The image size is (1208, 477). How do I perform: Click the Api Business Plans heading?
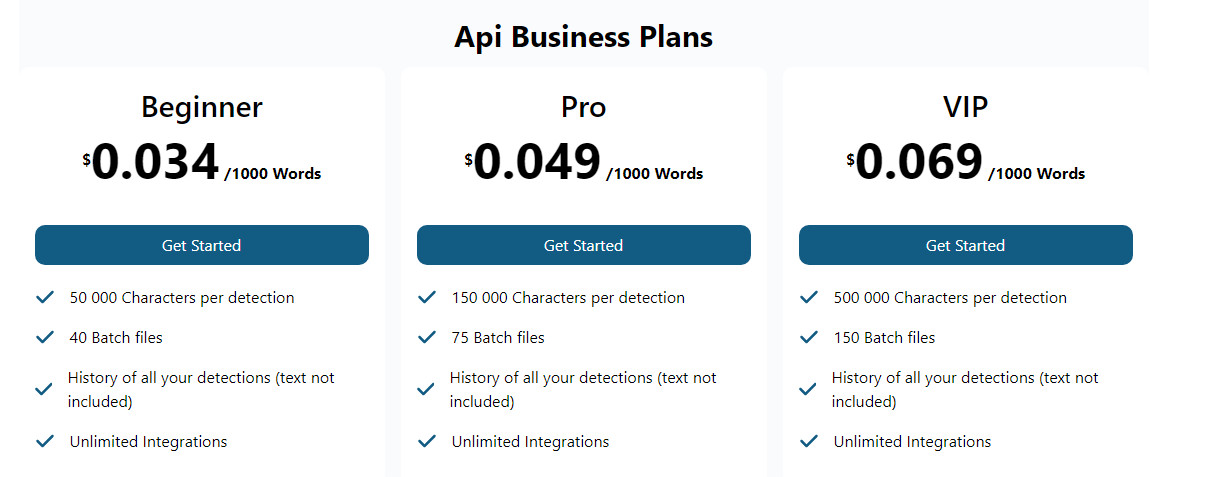coord(584,37)
